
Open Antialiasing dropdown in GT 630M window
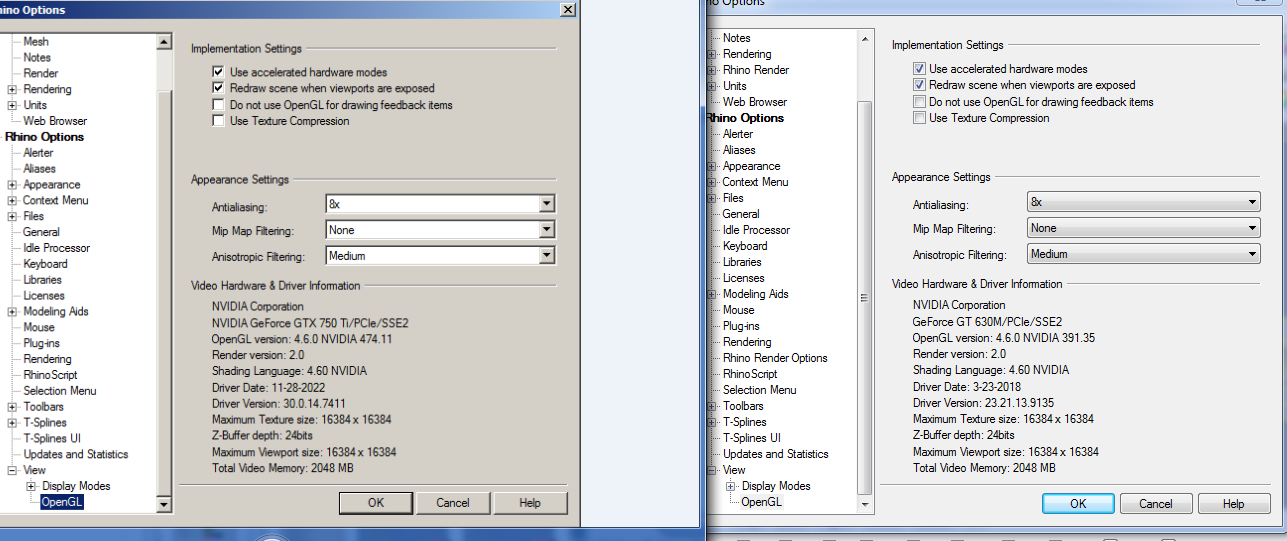coord(1144,202)
